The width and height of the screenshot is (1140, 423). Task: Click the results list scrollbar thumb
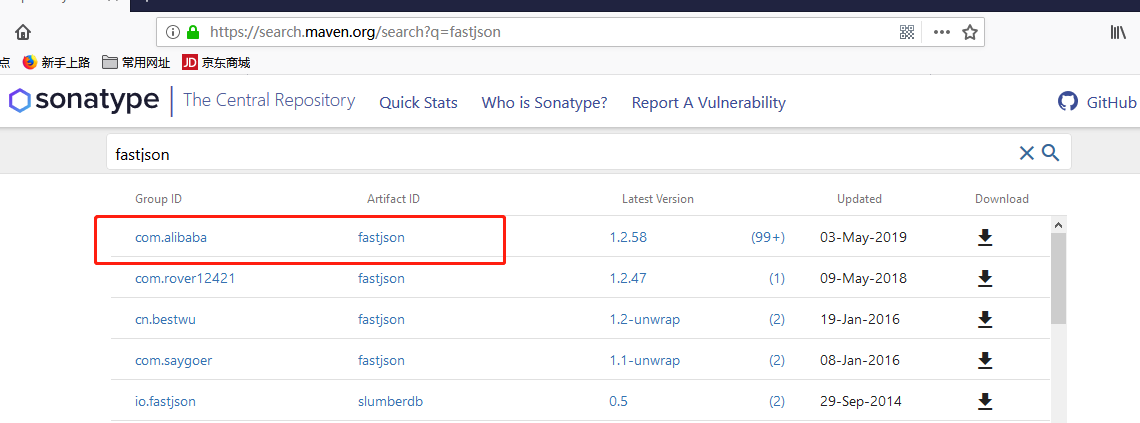point(1058,278)
